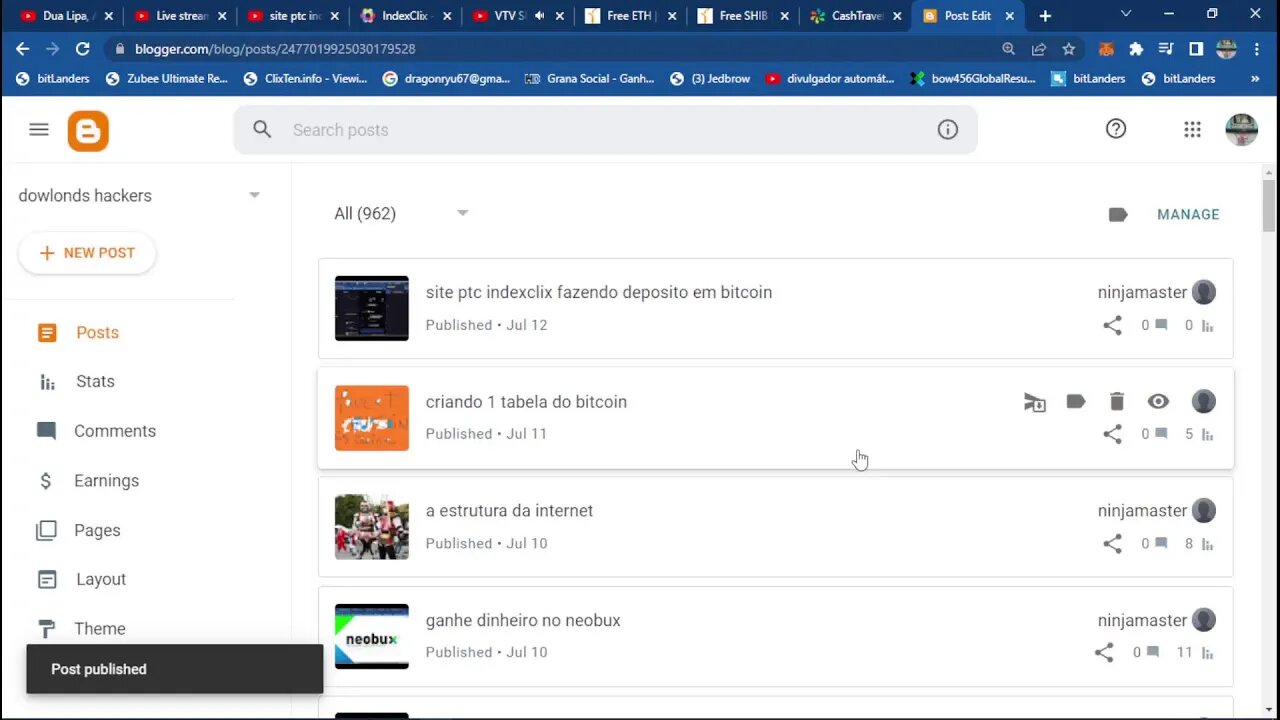1280x720 pixels.
Task: Share the estrutura da internet post
Action: click(x=1112, y=544)
